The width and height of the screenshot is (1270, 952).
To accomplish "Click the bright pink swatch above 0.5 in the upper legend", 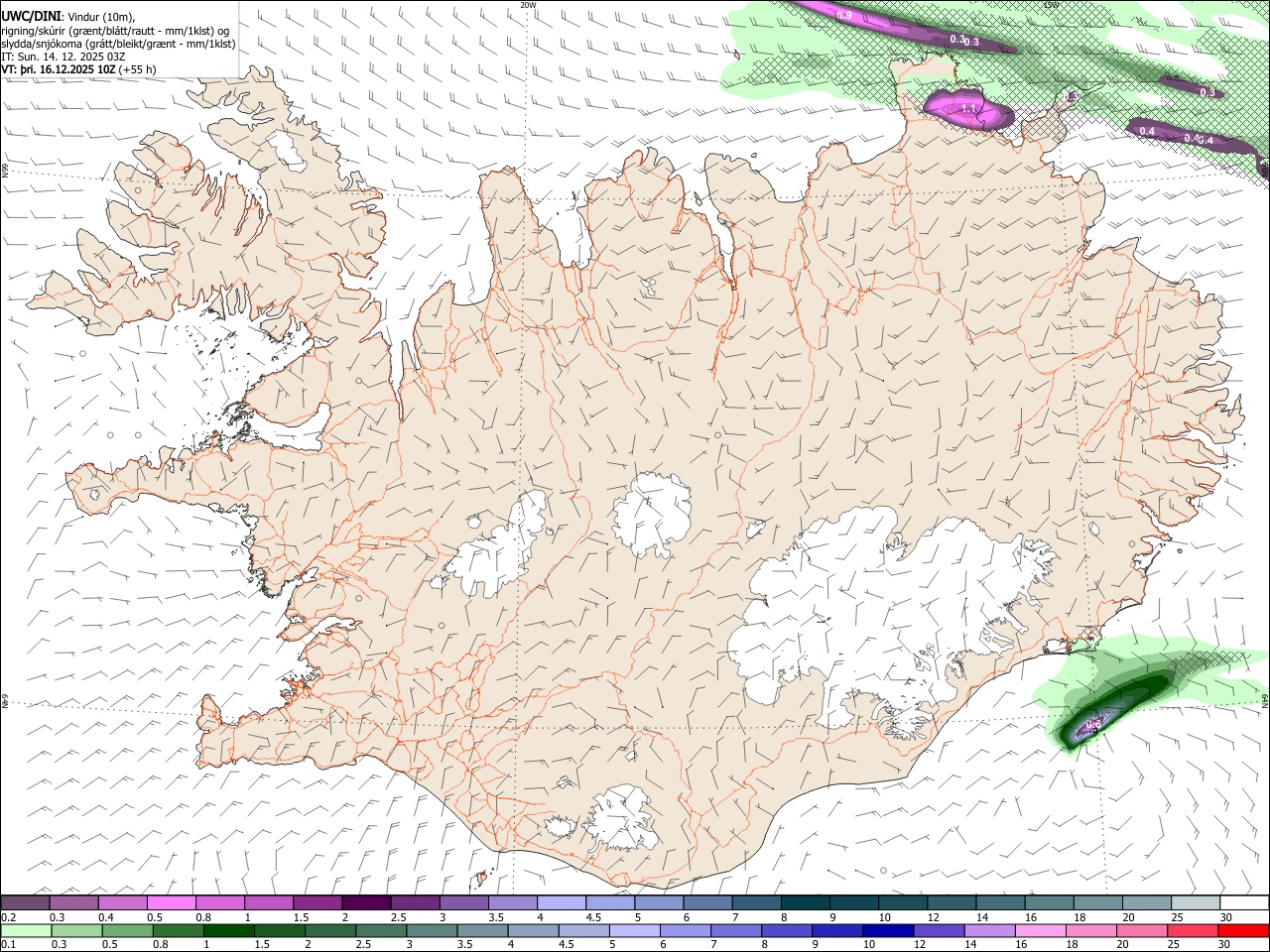I will tap(171, 902).
